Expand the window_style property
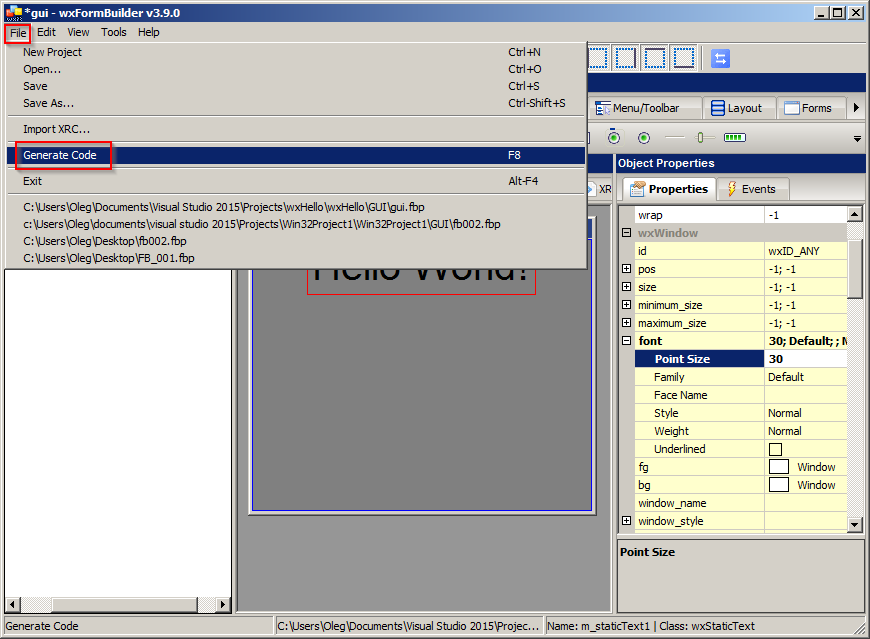Viewport: 870px width, 639px height. pyautogui.click(x=626, y=521)
